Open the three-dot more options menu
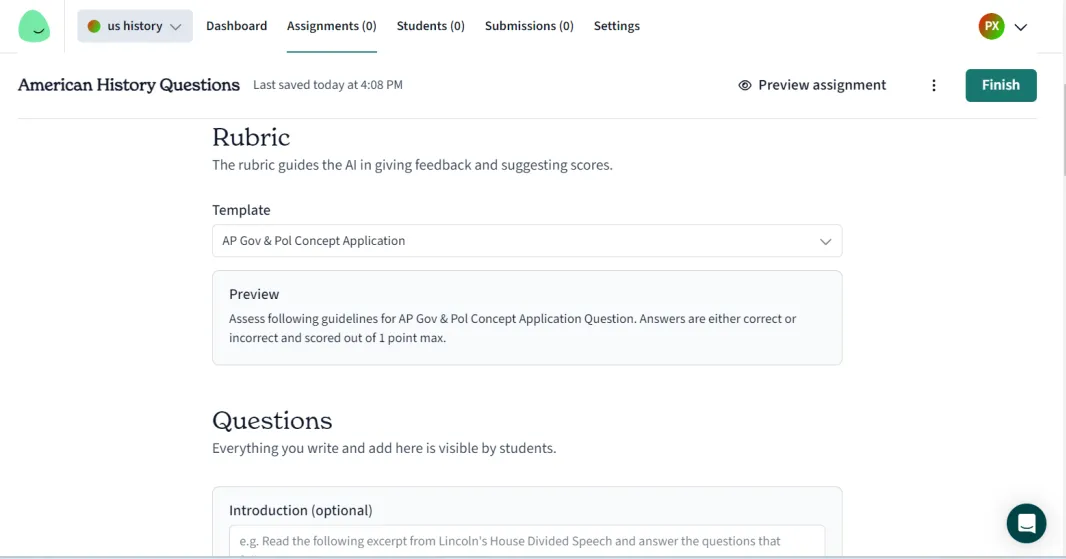Screen dimensions: 1066x559 [x=933, y=85]
